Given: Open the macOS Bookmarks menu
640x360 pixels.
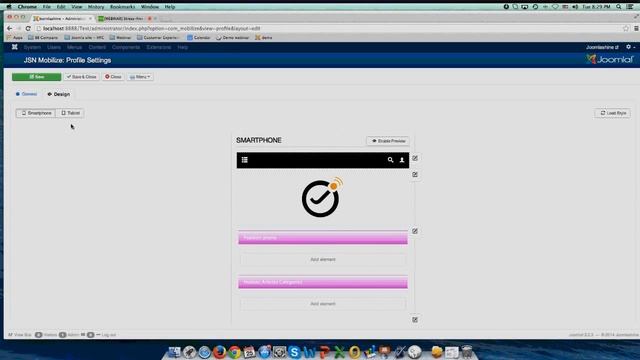Looking at the screenshot, I should pos(122,7).
